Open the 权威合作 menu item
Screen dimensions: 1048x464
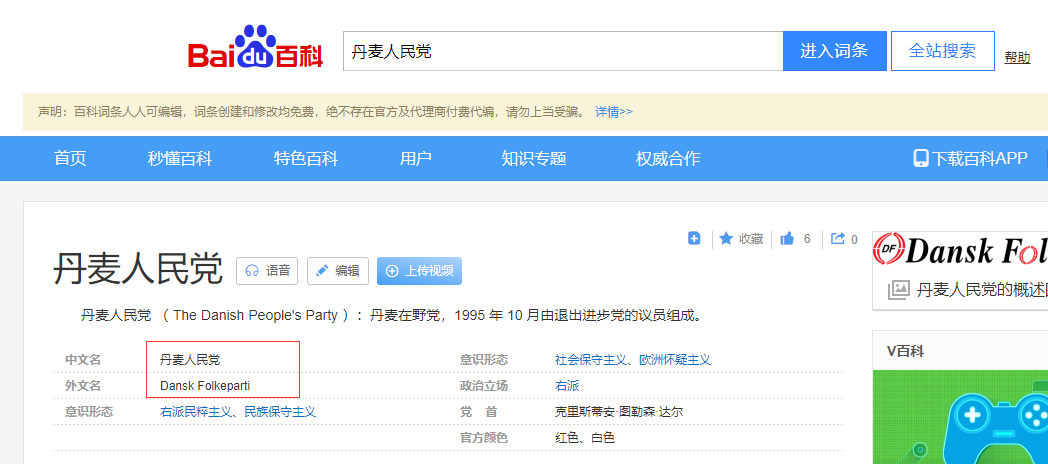coord(668,158)
